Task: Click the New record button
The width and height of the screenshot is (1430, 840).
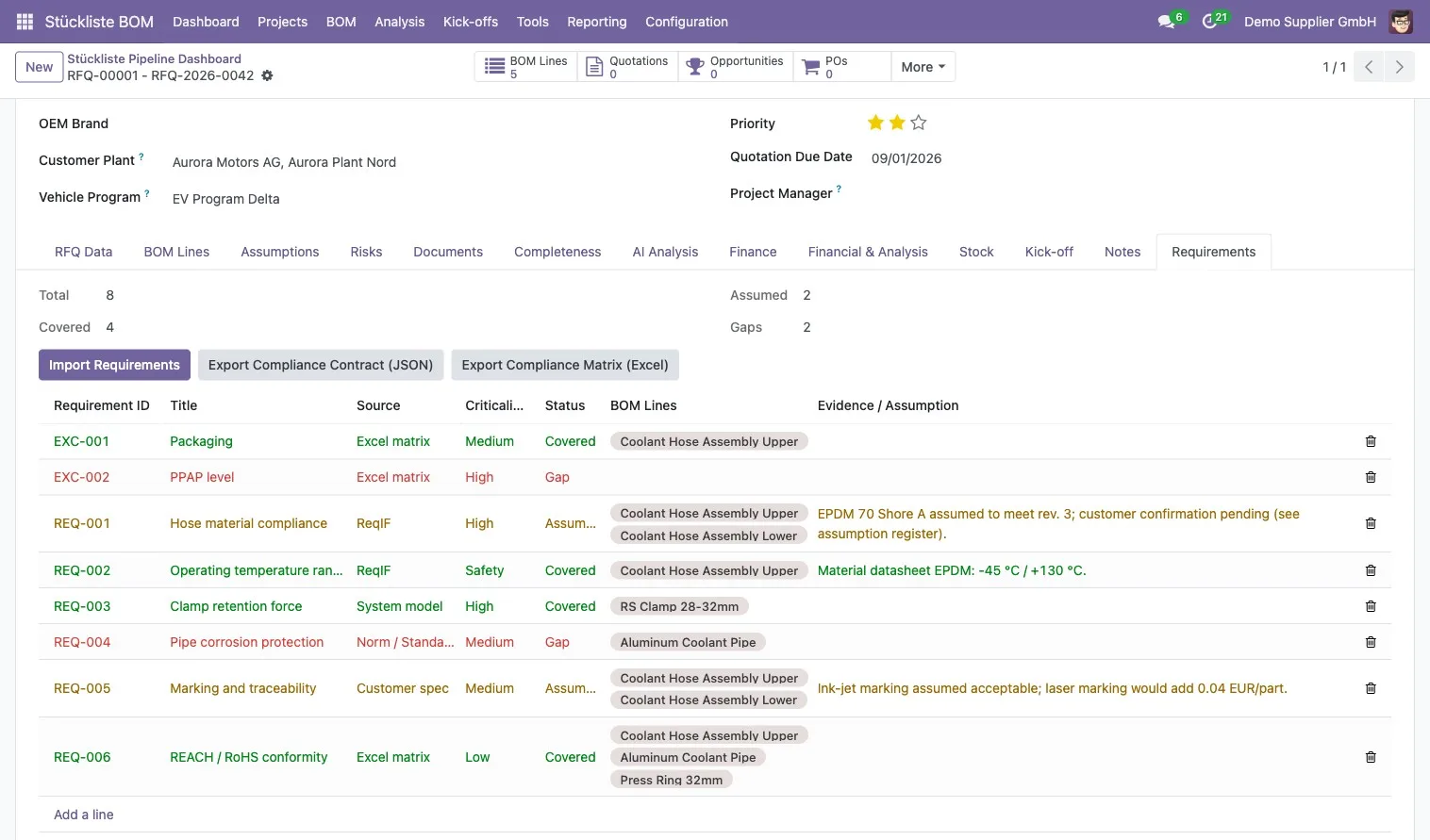Action: coord(40,67)
